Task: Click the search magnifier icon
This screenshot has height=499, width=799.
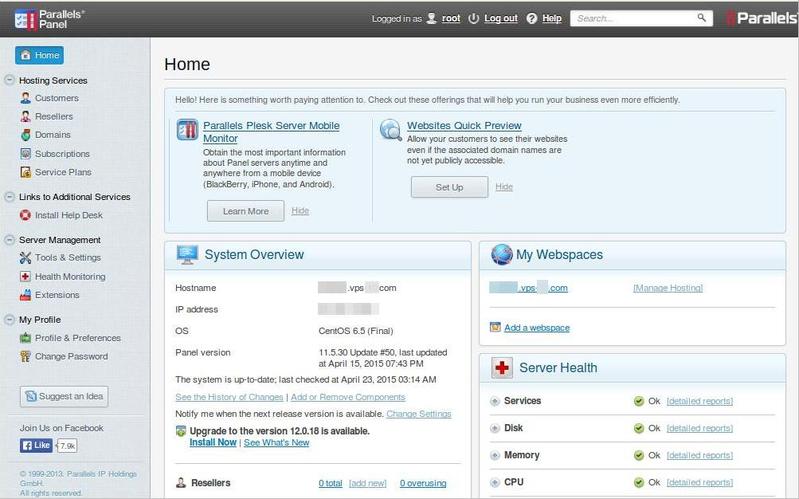Action: [703, 18]
